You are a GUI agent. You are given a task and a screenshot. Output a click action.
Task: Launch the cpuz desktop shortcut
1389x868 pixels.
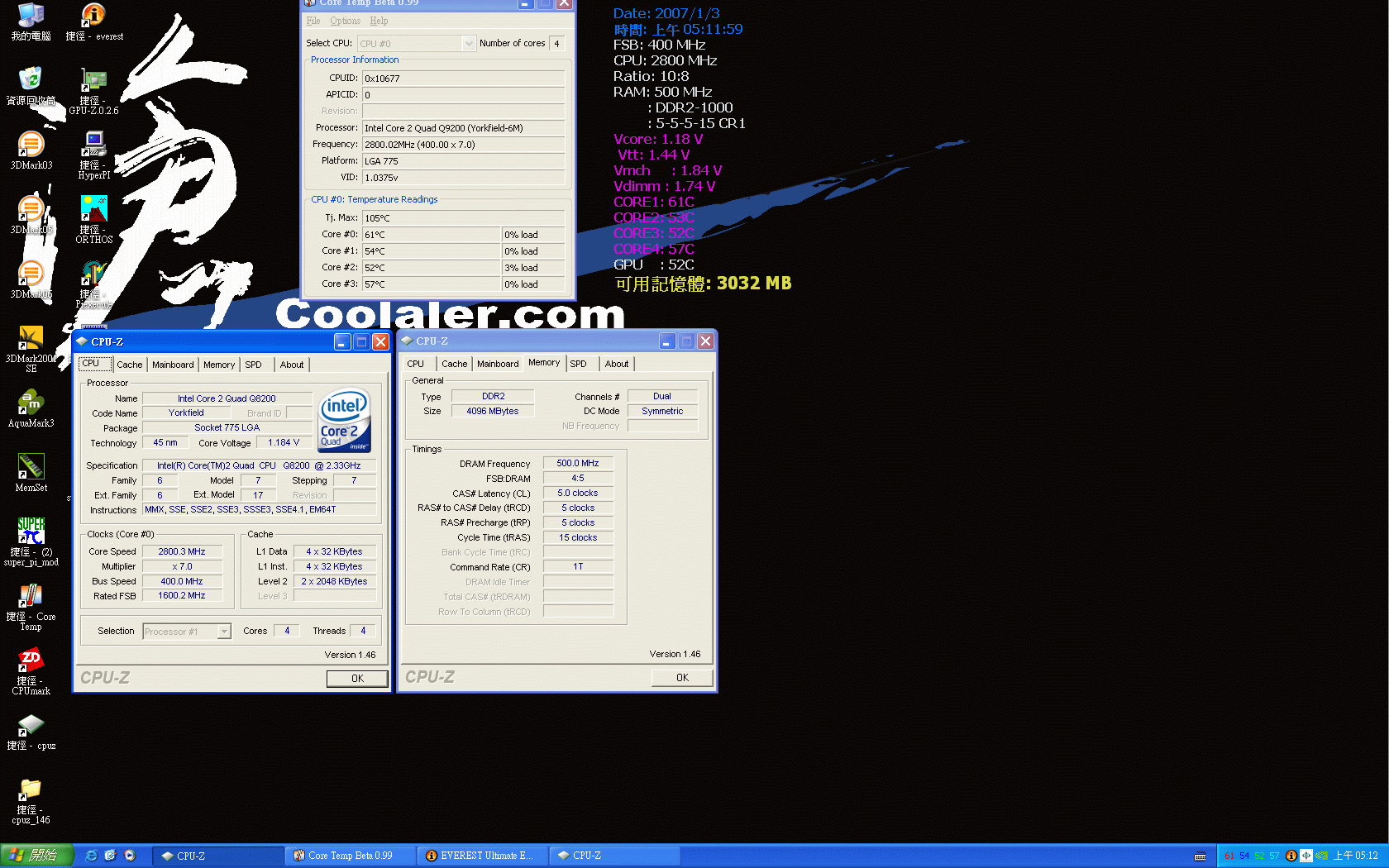click(x=31, y=731)
